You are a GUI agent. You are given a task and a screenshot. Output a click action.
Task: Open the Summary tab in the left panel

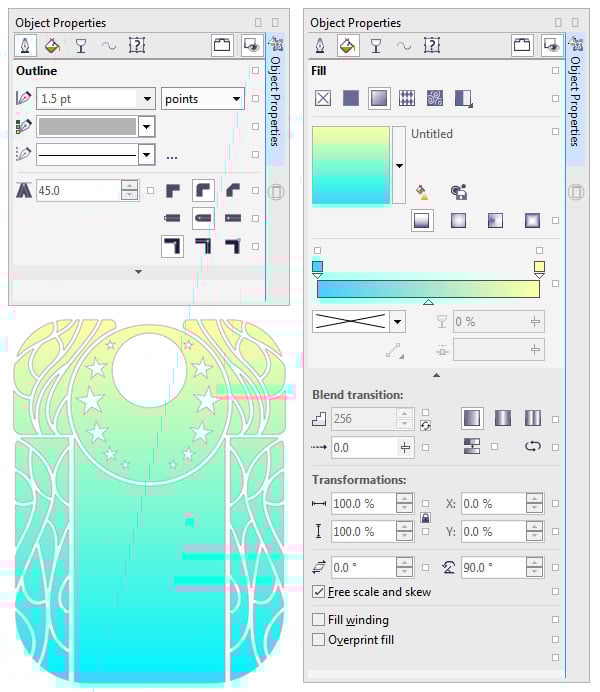tap(137, 45)
